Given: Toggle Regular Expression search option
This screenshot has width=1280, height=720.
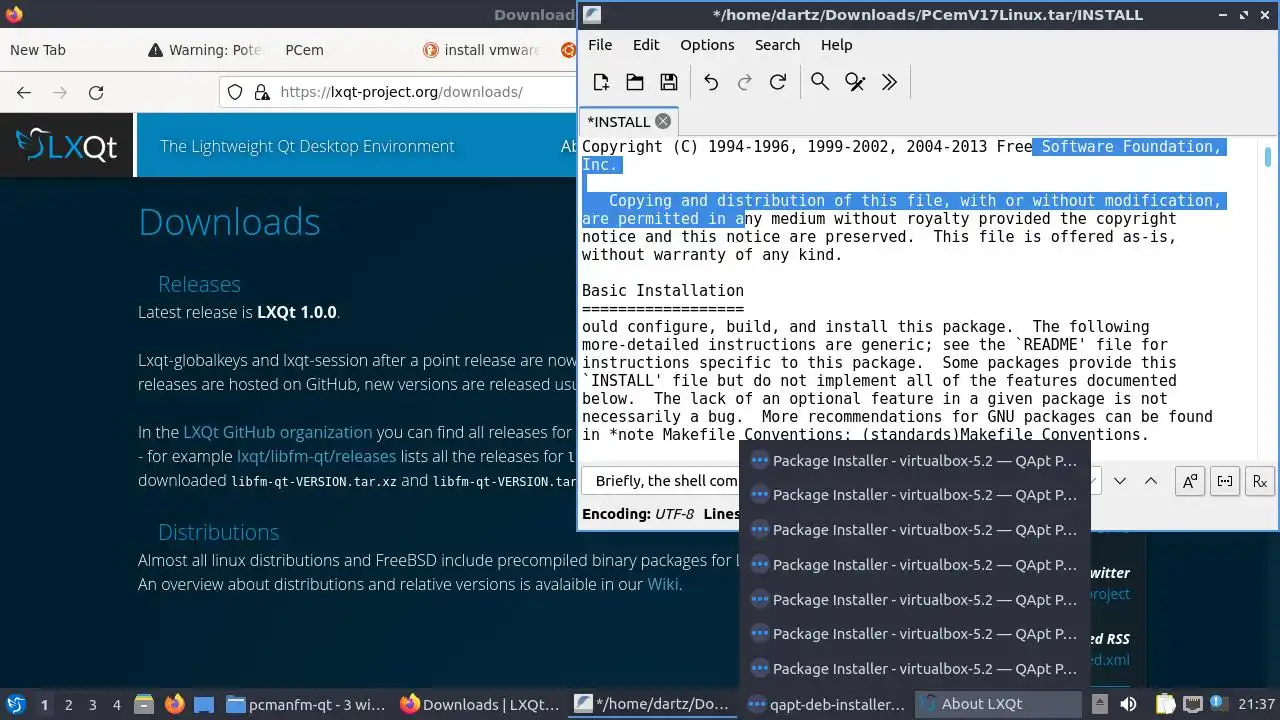Looking at the screenshot, I should (1260, 481).
